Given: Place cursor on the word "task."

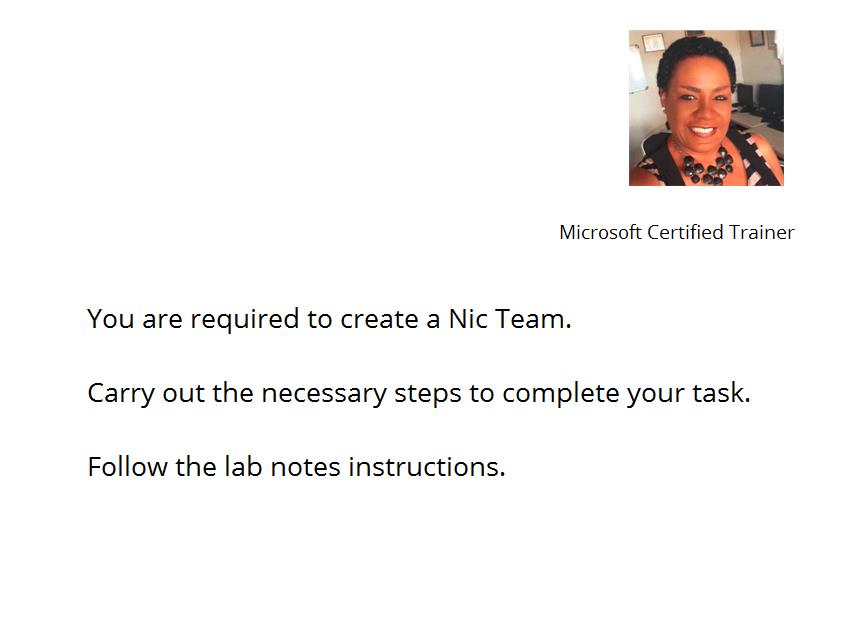Looking at the screenshot, I should pyautogui.click(x=721, y=393).
